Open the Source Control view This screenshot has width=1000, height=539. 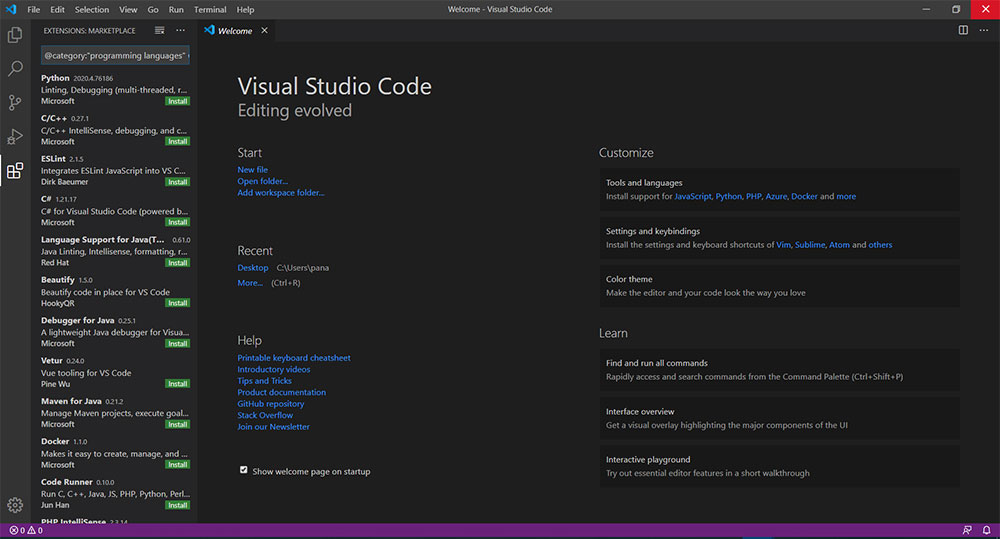(x=15, y=102)
